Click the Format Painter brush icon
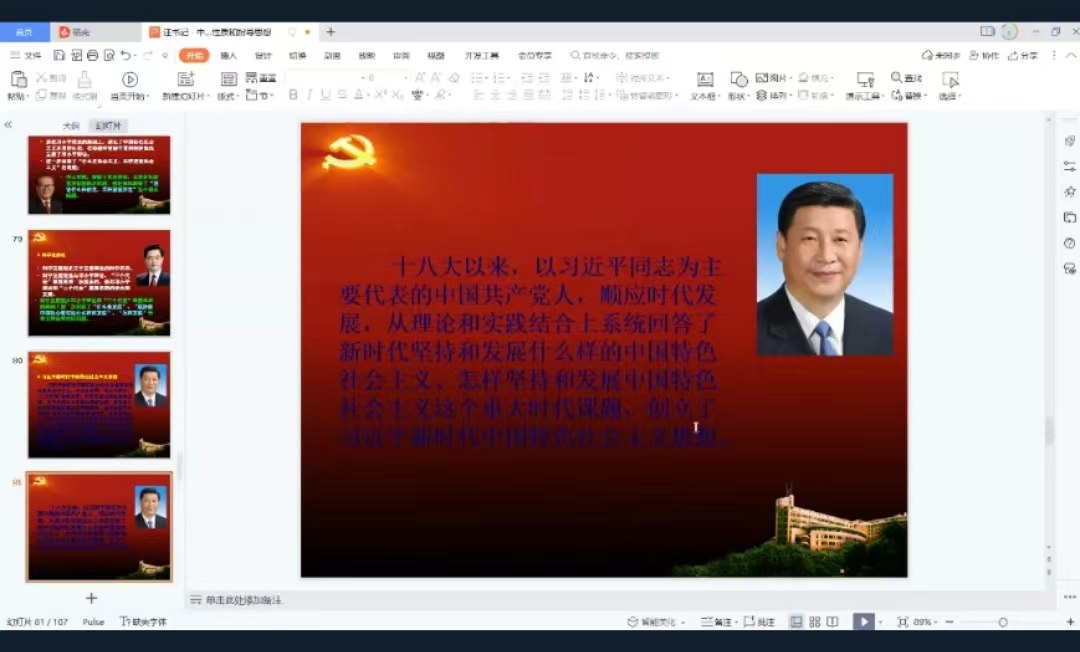1080x652 pixels. pyautogui.click(x=85, y=79)
